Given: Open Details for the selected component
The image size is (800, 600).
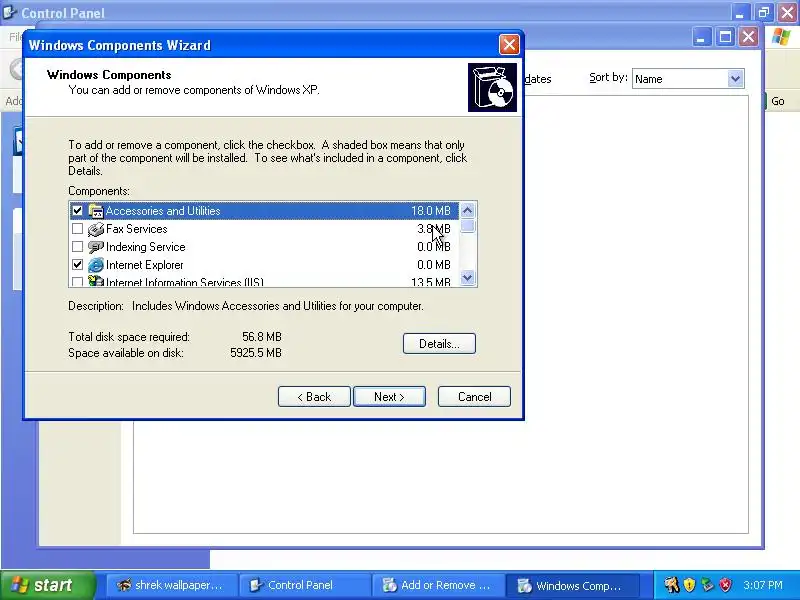Looking at the screenshot, I should pyautogui.click(x=439, y=343).
